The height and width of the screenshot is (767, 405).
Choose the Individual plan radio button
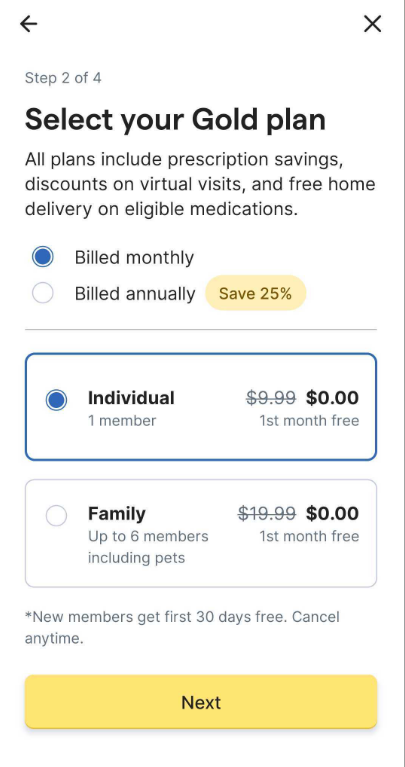click(x=56, y=400)
